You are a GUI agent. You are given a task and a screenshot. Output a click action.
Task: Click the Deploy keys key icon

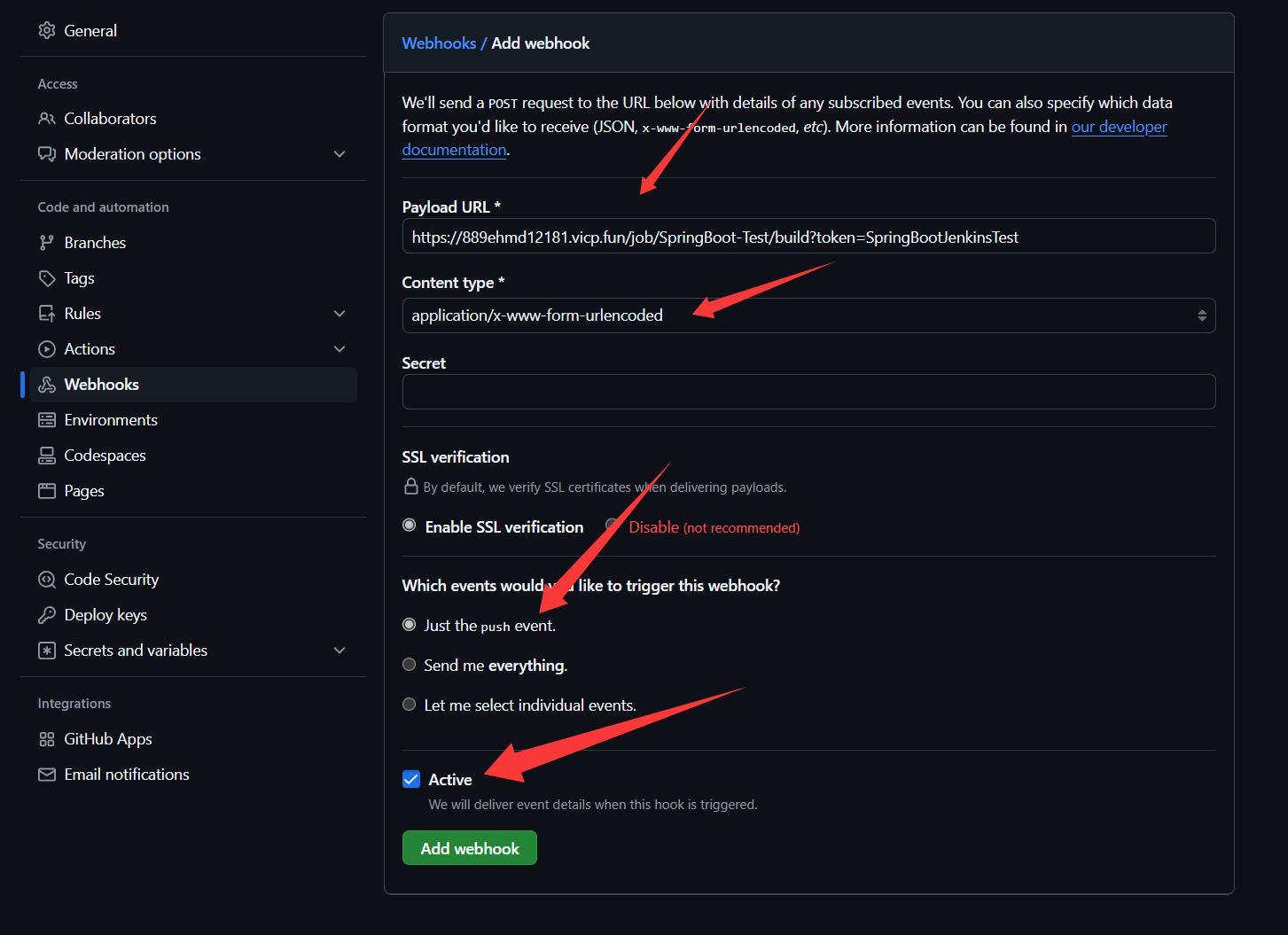click(47, 615)
